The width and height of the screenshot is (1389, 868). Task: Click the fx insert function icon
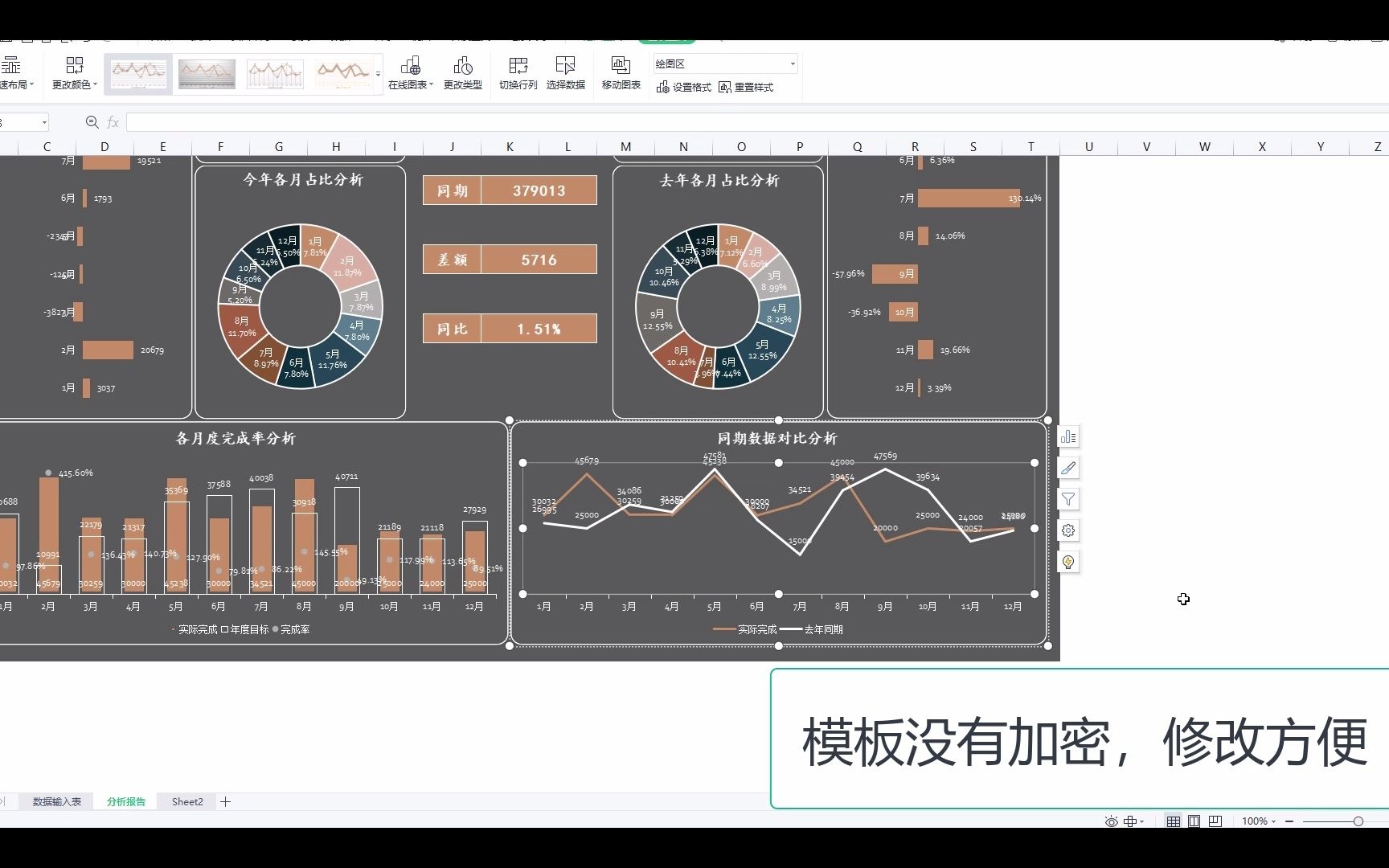(113, 122)
